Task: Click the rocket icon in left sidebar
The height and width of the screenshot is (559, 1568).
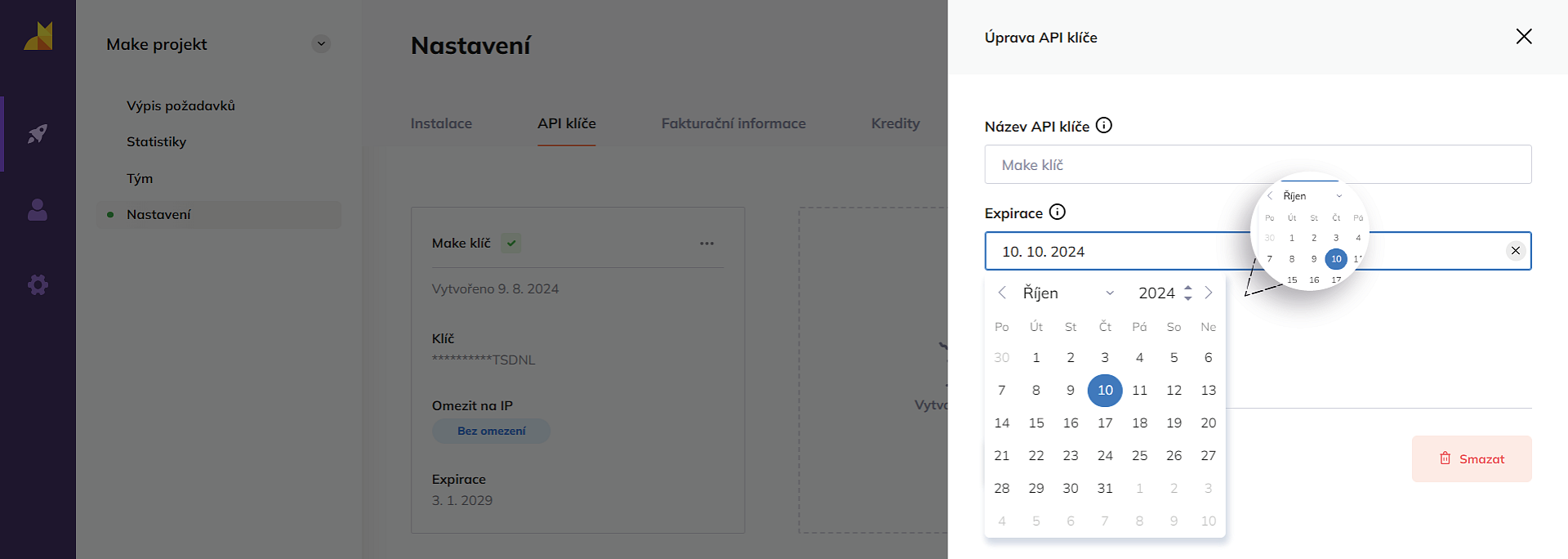Action: click(x=38, y=133)
